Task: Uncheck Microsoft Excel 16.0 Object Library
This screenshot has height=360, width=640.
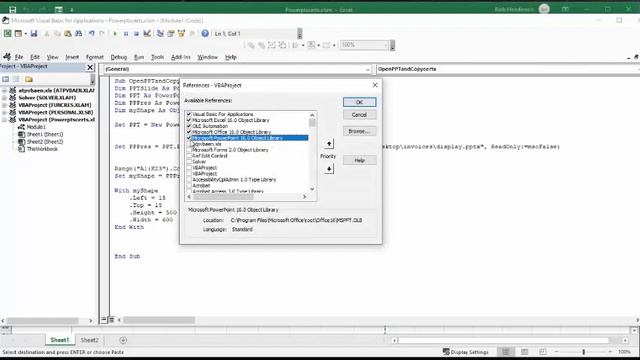Action: pos(189,120)
